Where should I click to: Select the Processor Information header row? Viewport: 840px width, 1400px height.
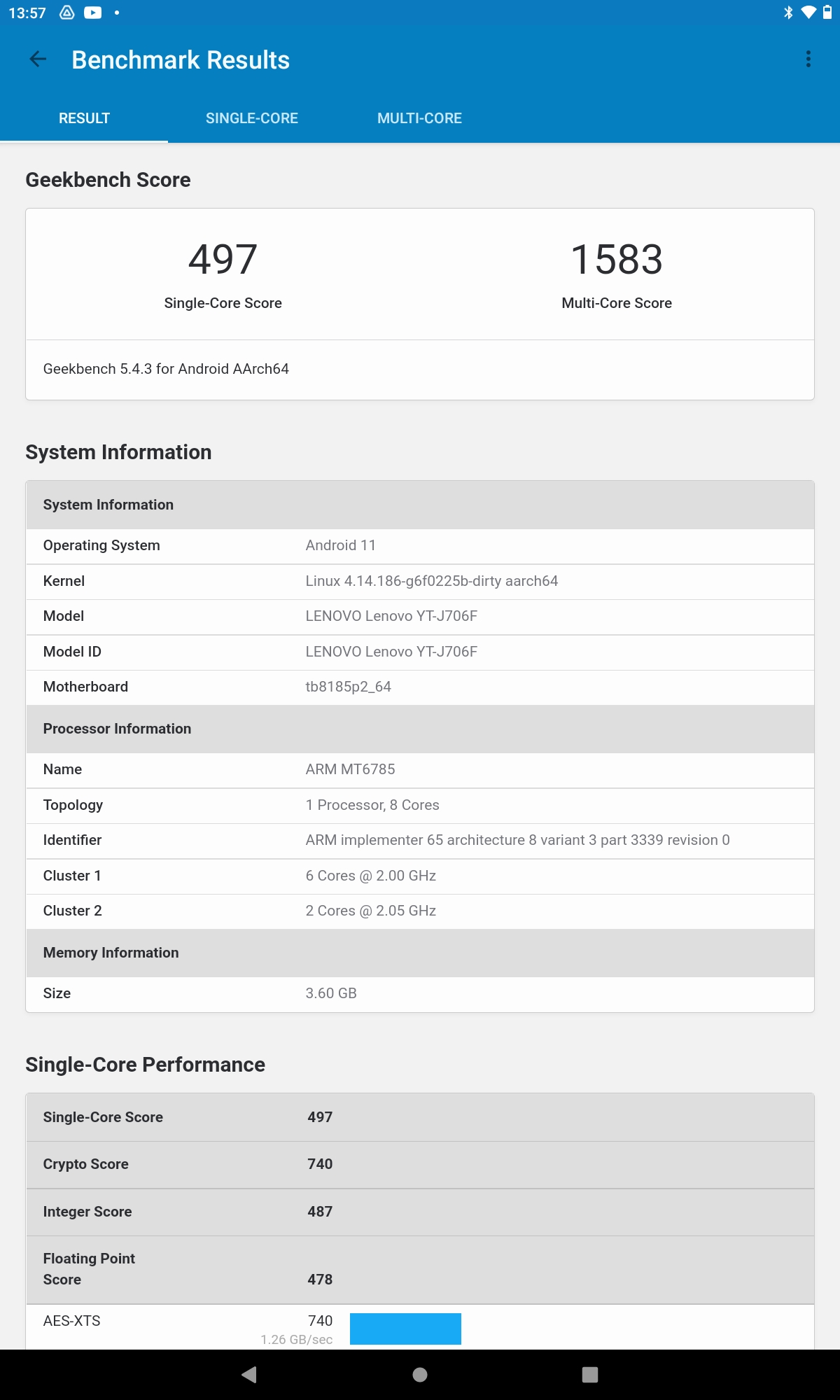[420, 729]
